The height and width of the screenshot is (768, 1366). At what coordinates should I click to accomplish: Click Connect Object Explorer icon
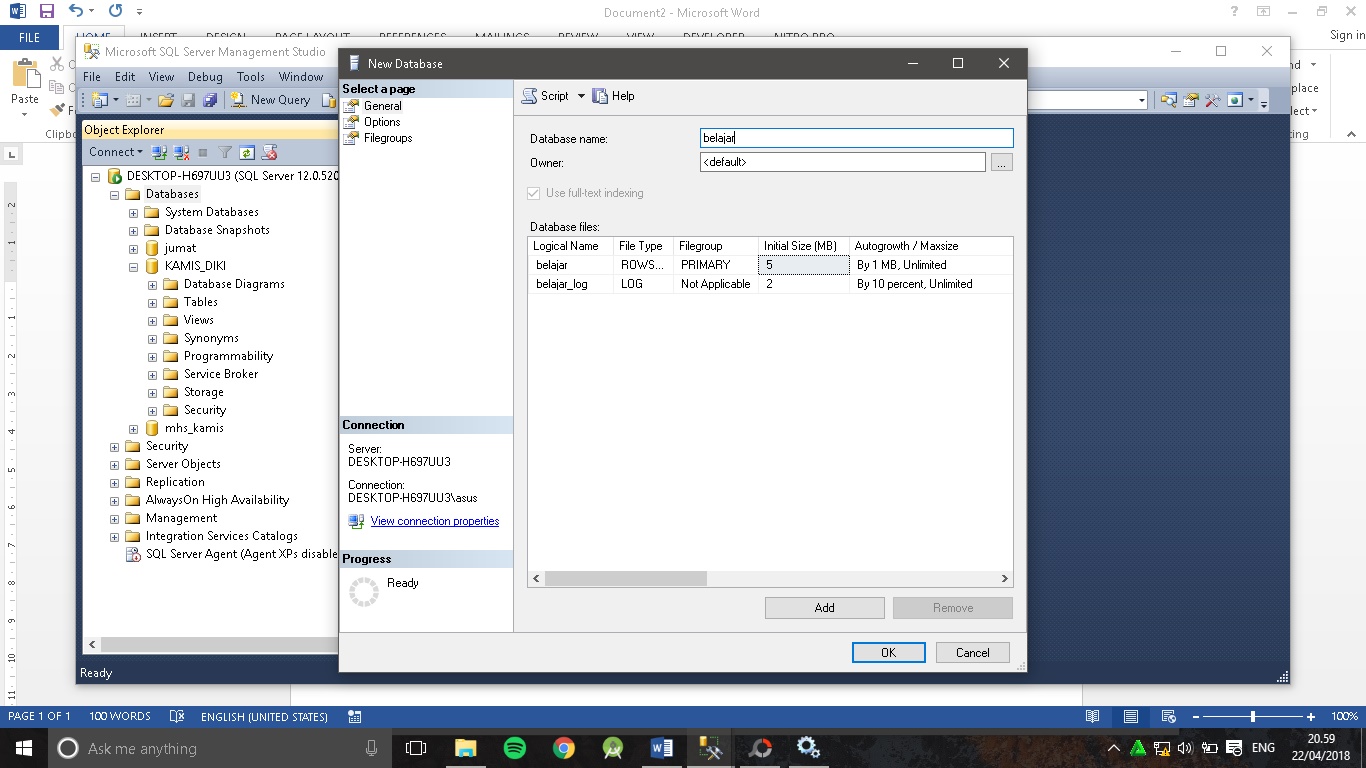pos(159,152)
